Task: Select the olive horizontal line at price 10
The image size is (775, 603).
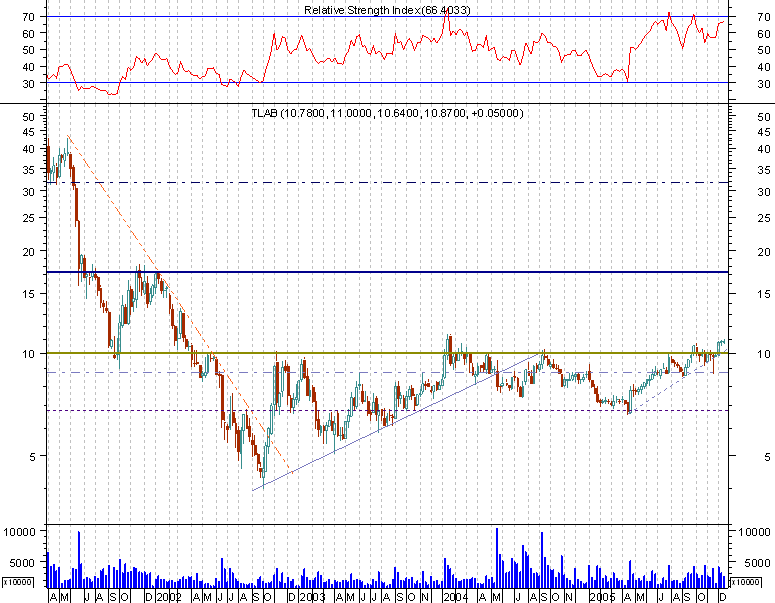Action: pos(388,353)
